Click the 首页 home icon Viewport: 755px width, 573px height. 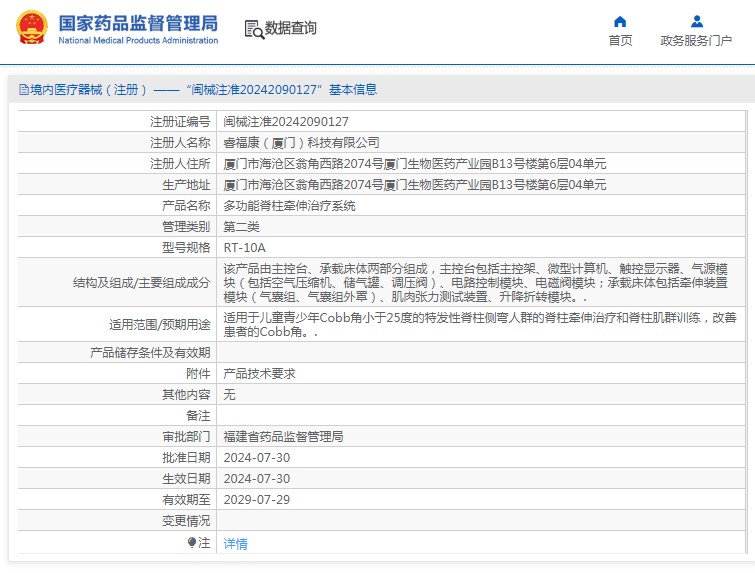click(x=620, y=22)
